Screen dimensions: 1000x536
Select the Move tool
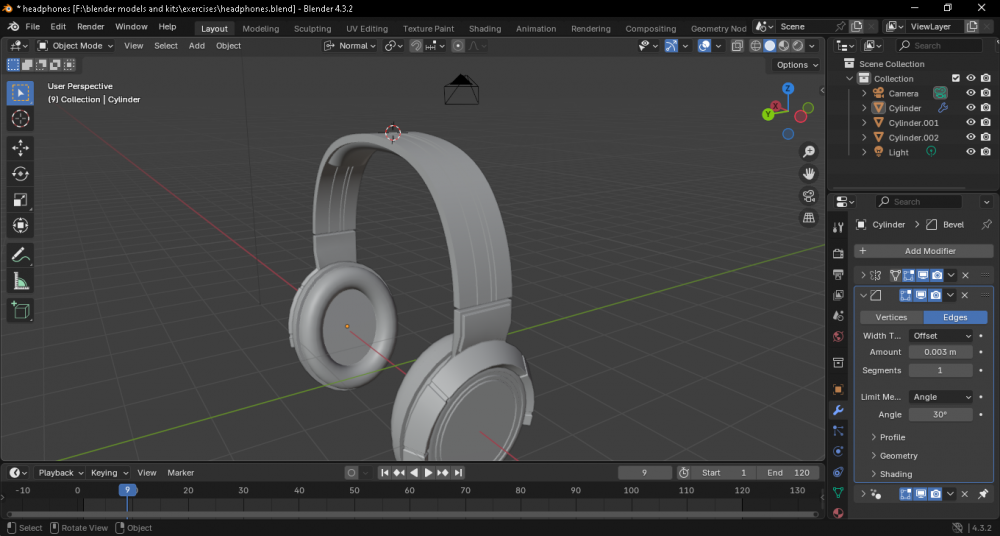(x=20, y=148)
